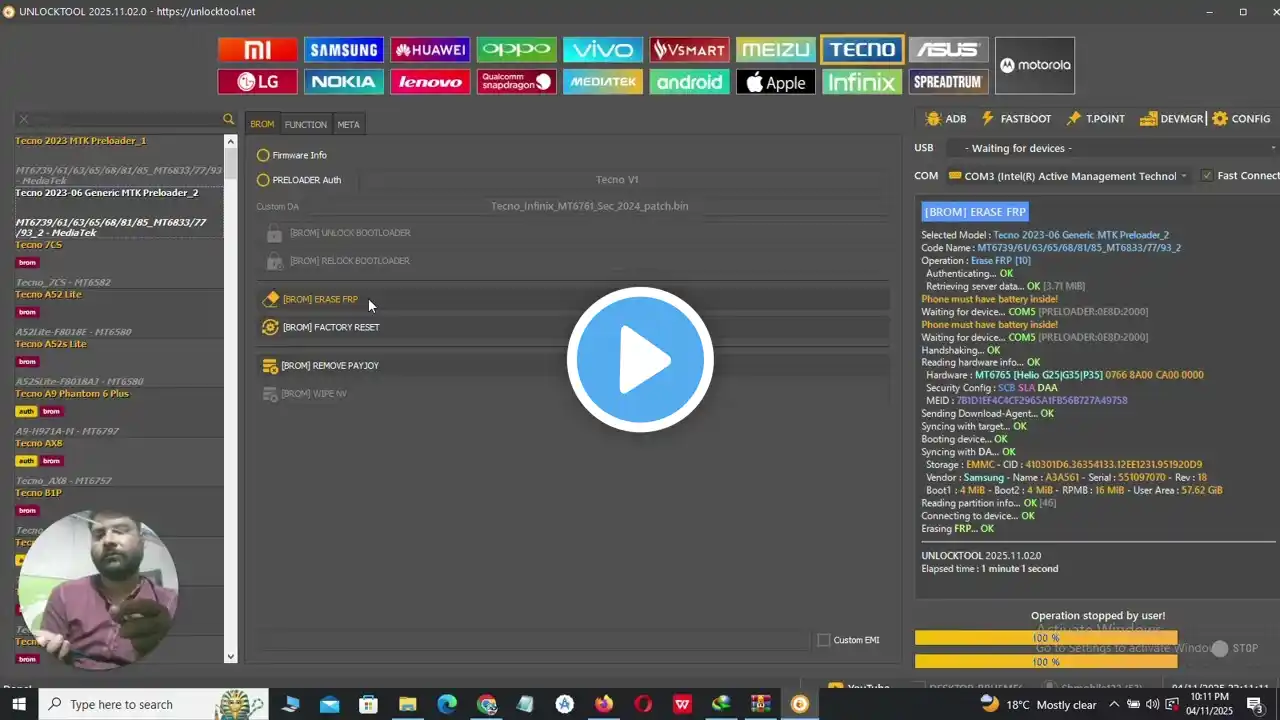
Task: Expand the USB Waiting for devices dropdown
Action: (1113, 148)
